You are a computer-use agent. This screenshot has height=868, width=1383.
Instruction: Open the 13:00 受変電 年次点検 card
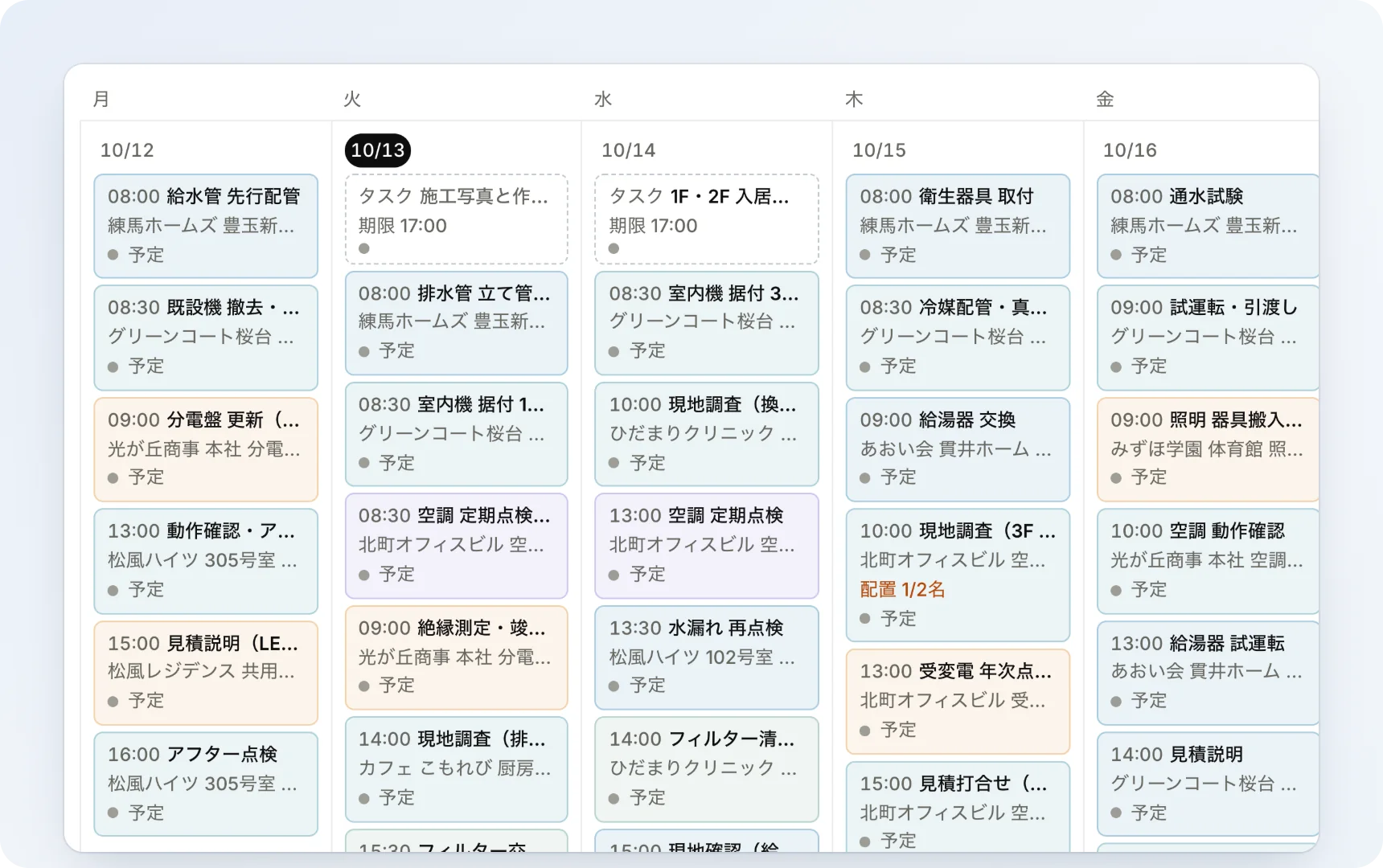click(x=958, y=702)
